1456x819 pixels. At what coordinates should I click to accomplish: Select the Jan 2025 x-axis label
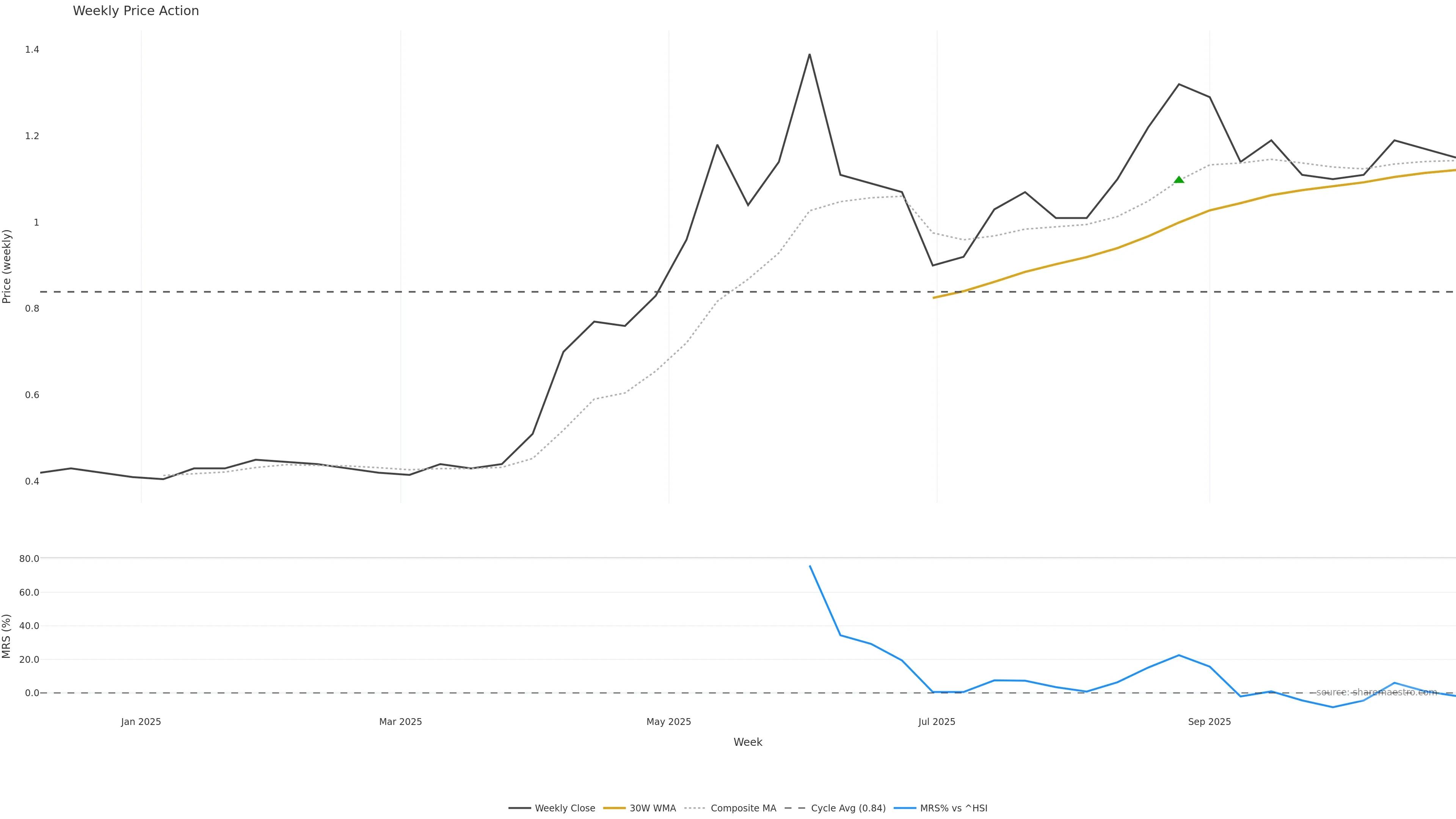click(x=141, y=722)
